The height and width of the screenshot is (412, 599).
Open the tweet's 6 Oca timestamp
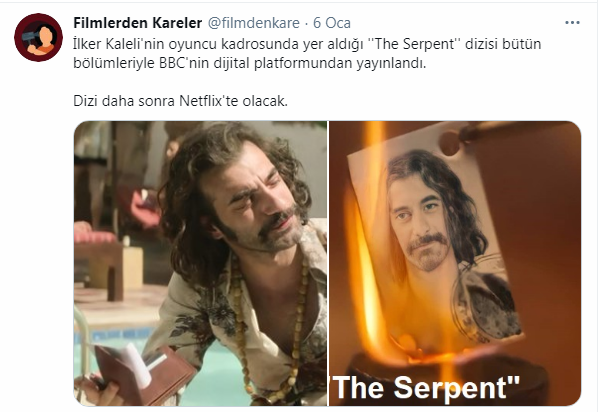tap(332, 23)
